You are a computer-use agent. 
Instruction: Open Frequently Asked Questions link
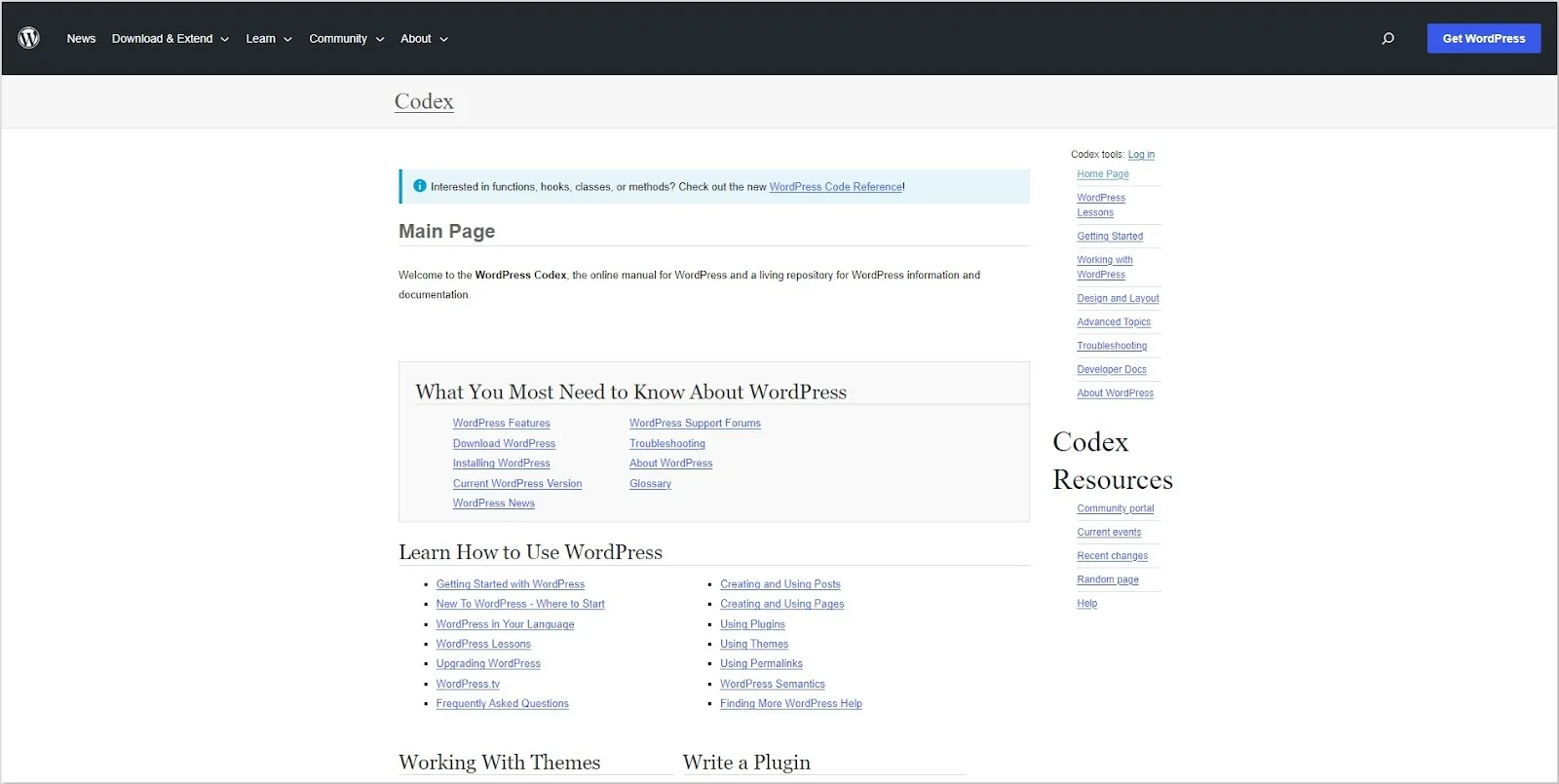tap(502, 704)
